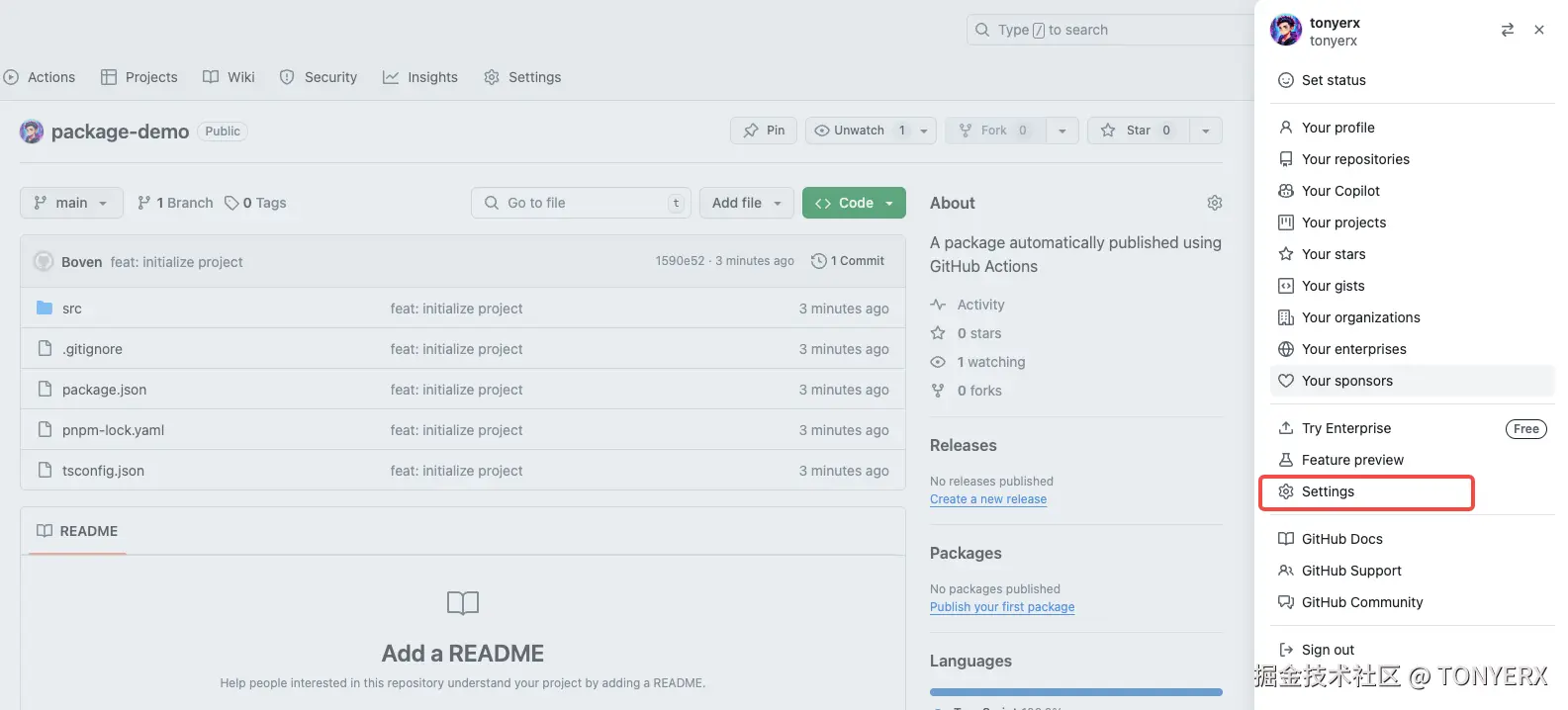Open Your enterprises
The width and height of the screenshot is (1568, 710).
[x=1412, y=349]
